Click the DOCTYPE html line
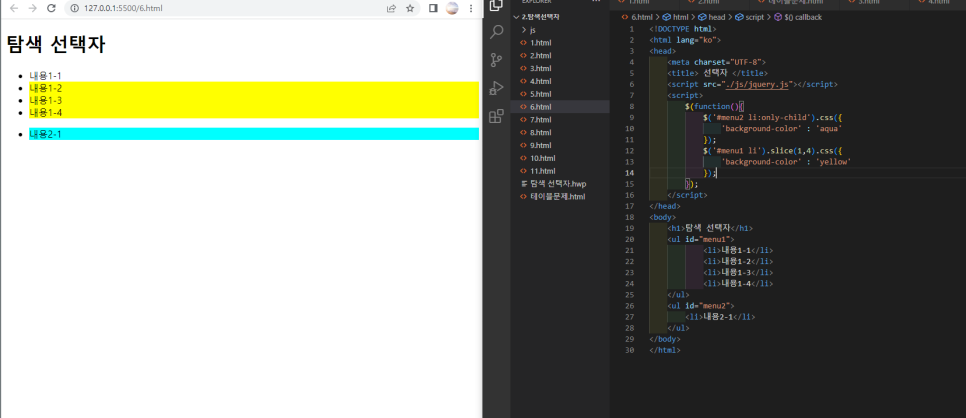This screenshot has height=418, width=966. tap(683, 29)
